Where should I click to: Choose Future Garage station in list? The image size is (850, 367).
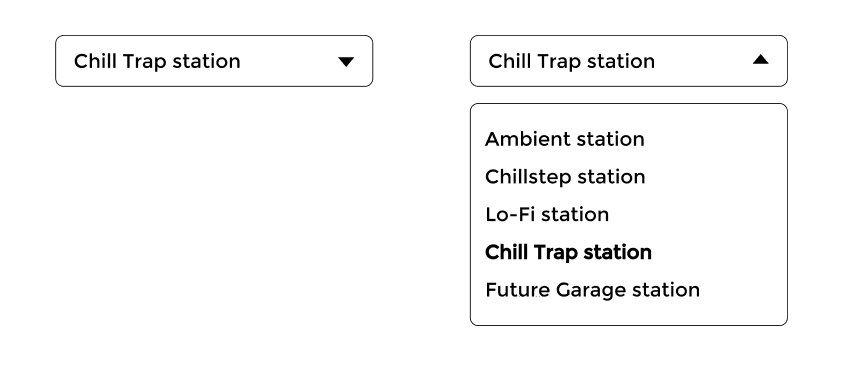tap(592, 289)
